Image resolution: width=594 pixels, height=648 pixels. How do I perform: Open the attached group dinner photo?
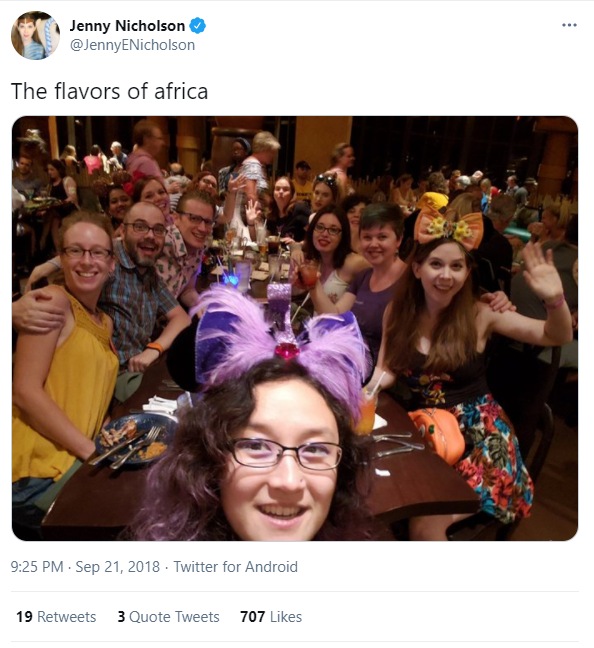(x=295, y=328)
